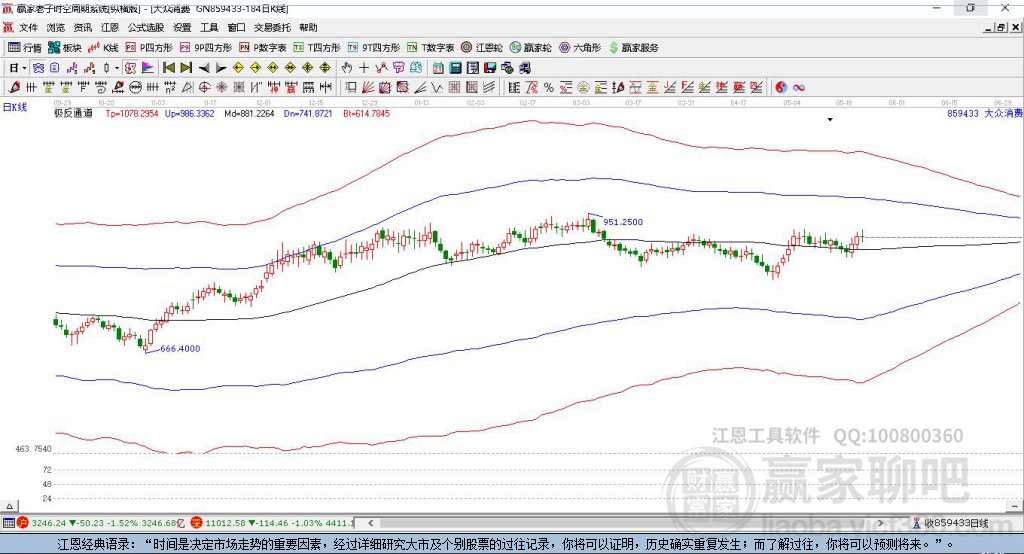Select the hand pan tool

point(347,68)
